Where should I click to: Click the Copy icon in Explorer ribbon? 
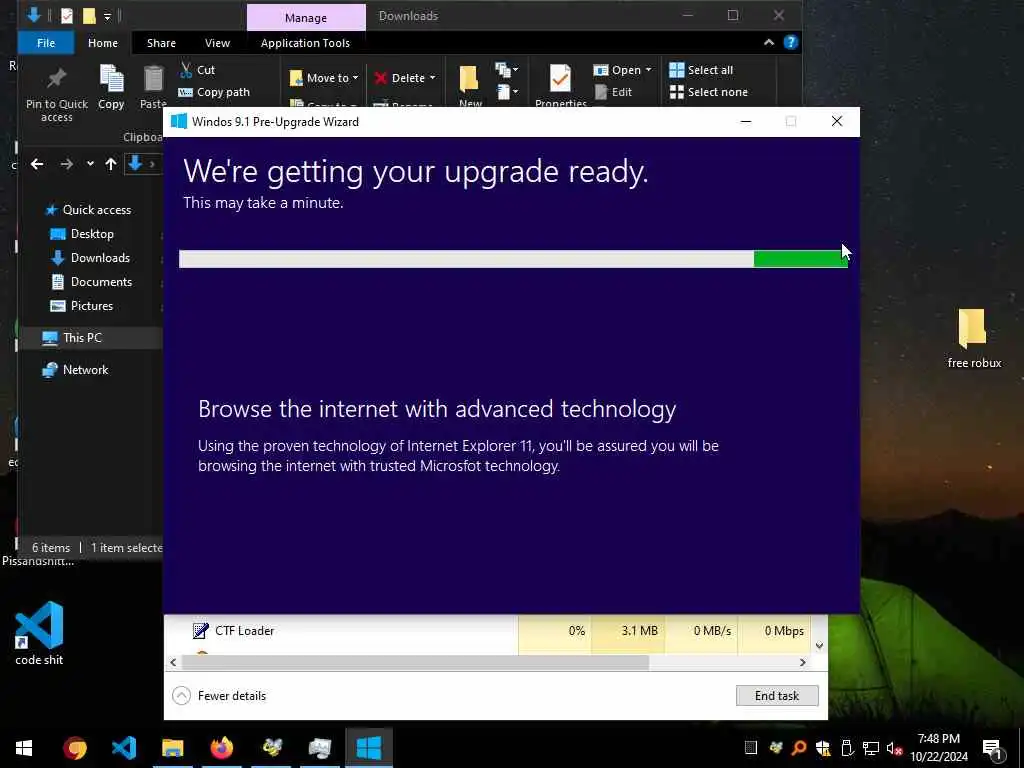point(111,79)
